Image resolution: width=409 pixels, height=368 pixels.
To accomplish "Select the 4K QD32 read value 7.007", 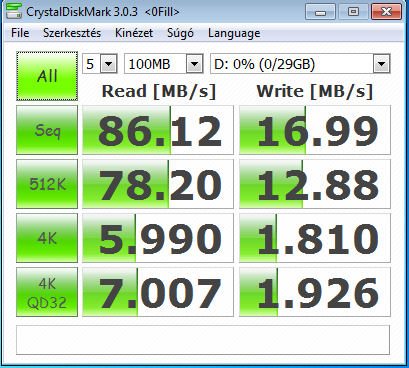I will [158, 292].
